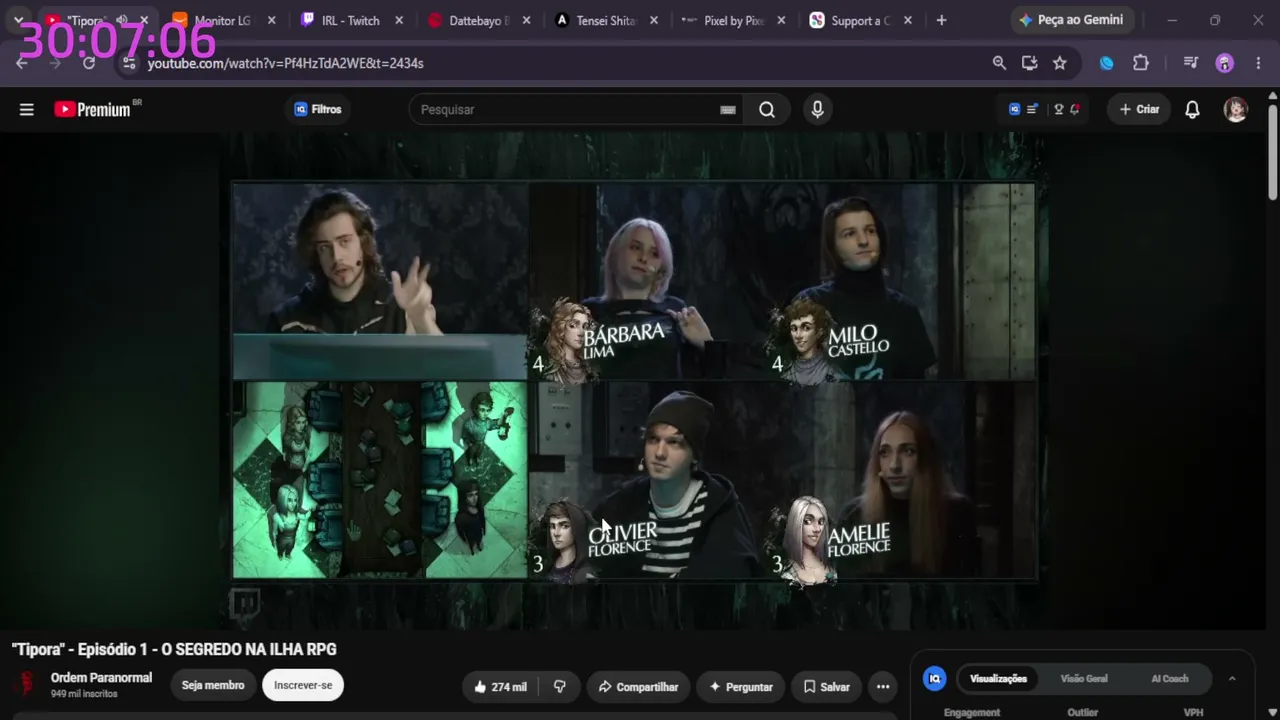Viewport: 1280px width, 720px height.
Task: Switch to the Pixel by Pixel tab
Action: pyautogui.click(x=734, y=20)
